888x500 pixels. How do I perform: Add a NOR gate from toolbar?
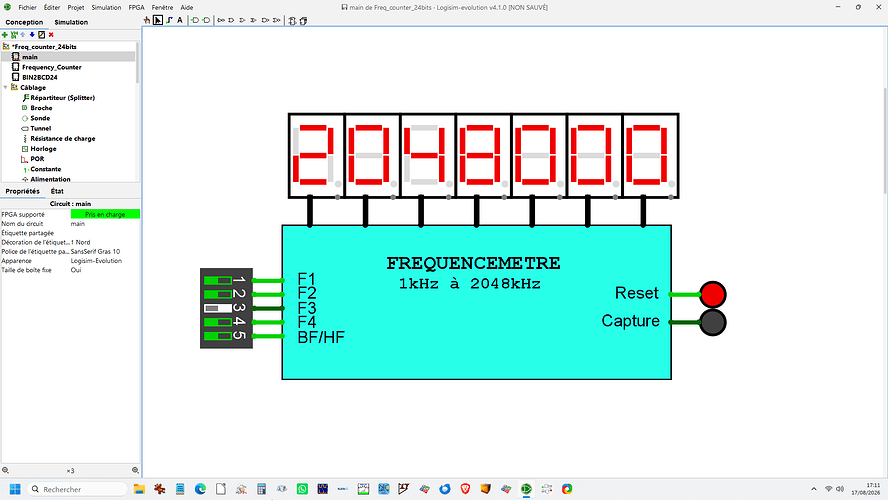click(276, 20)
